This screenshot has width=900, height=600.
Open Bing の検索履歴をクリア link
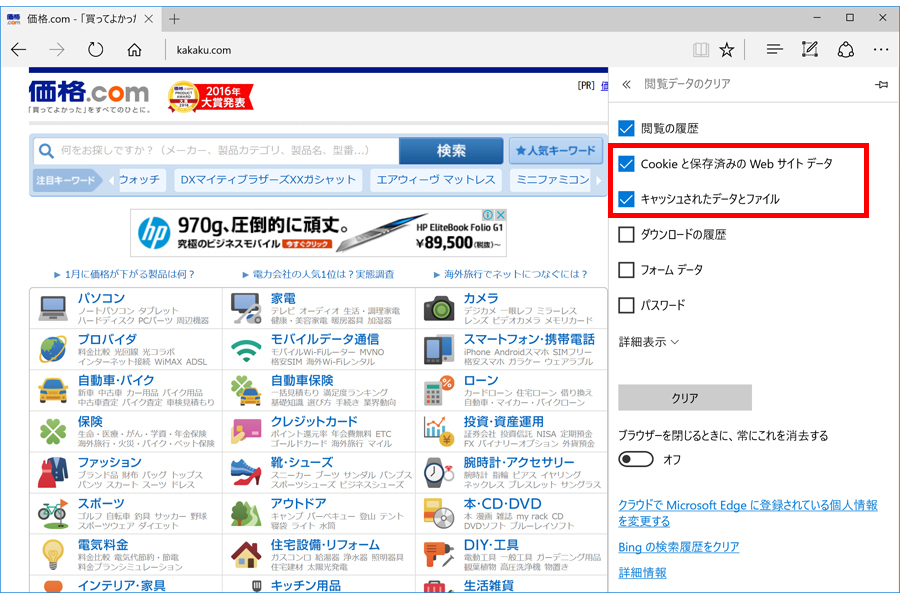[x=678, y=547]
